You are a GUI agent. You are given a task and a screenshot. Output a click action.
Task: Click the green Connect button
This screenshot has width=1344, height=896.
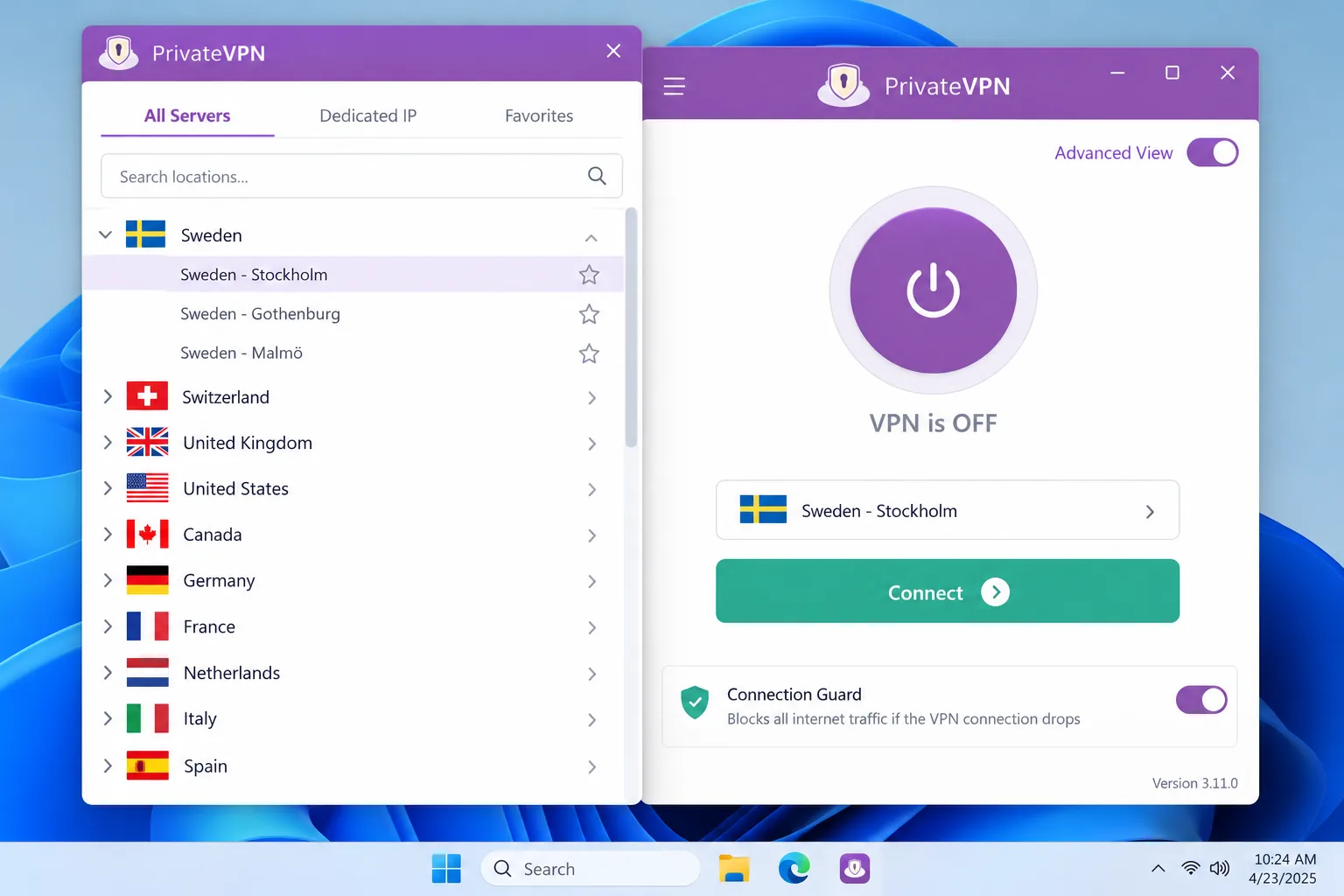pyautogui.click(x=947, y=591)
